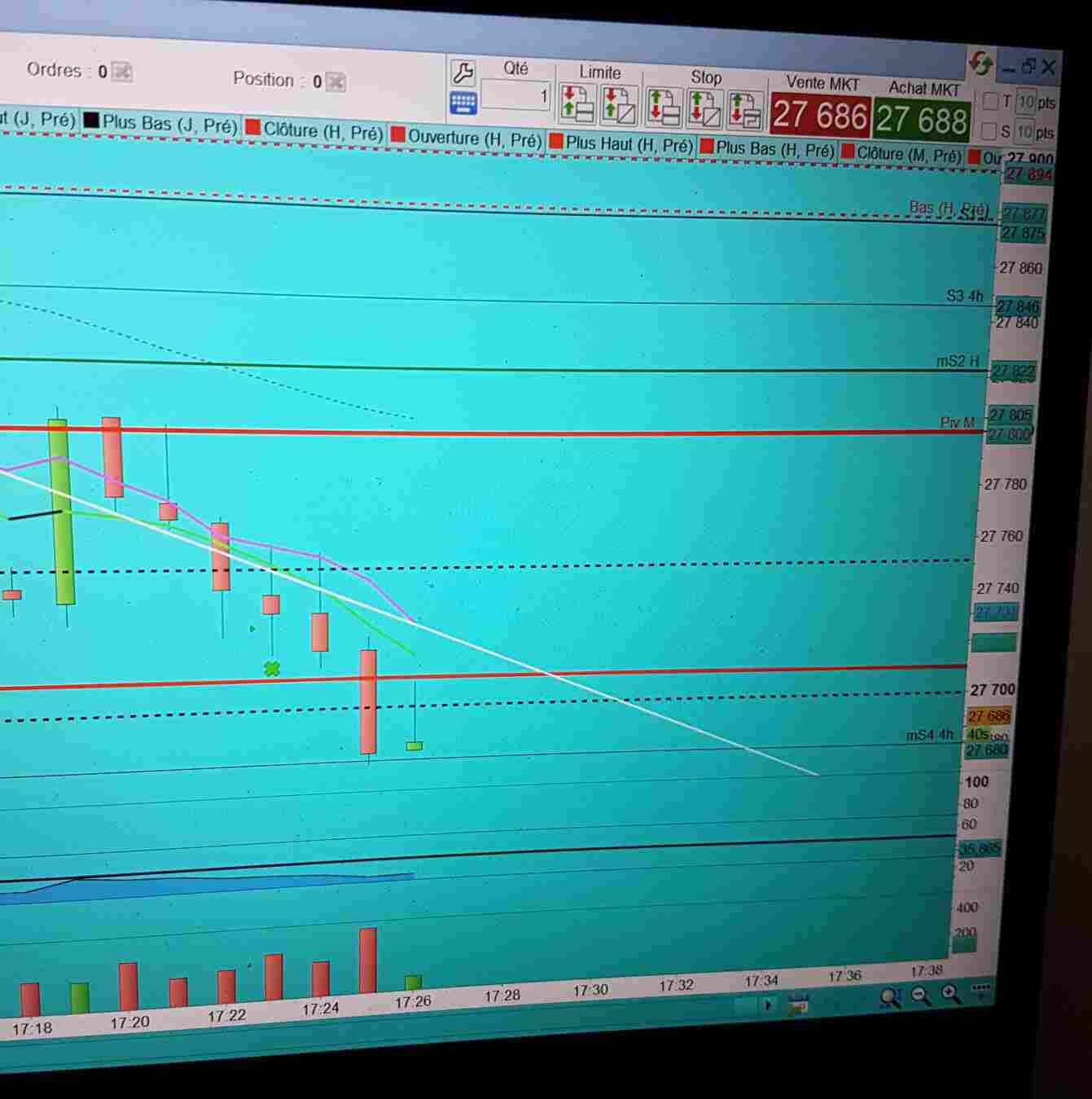
Task: Click the 17:30 time axis label
Action: 590,991
